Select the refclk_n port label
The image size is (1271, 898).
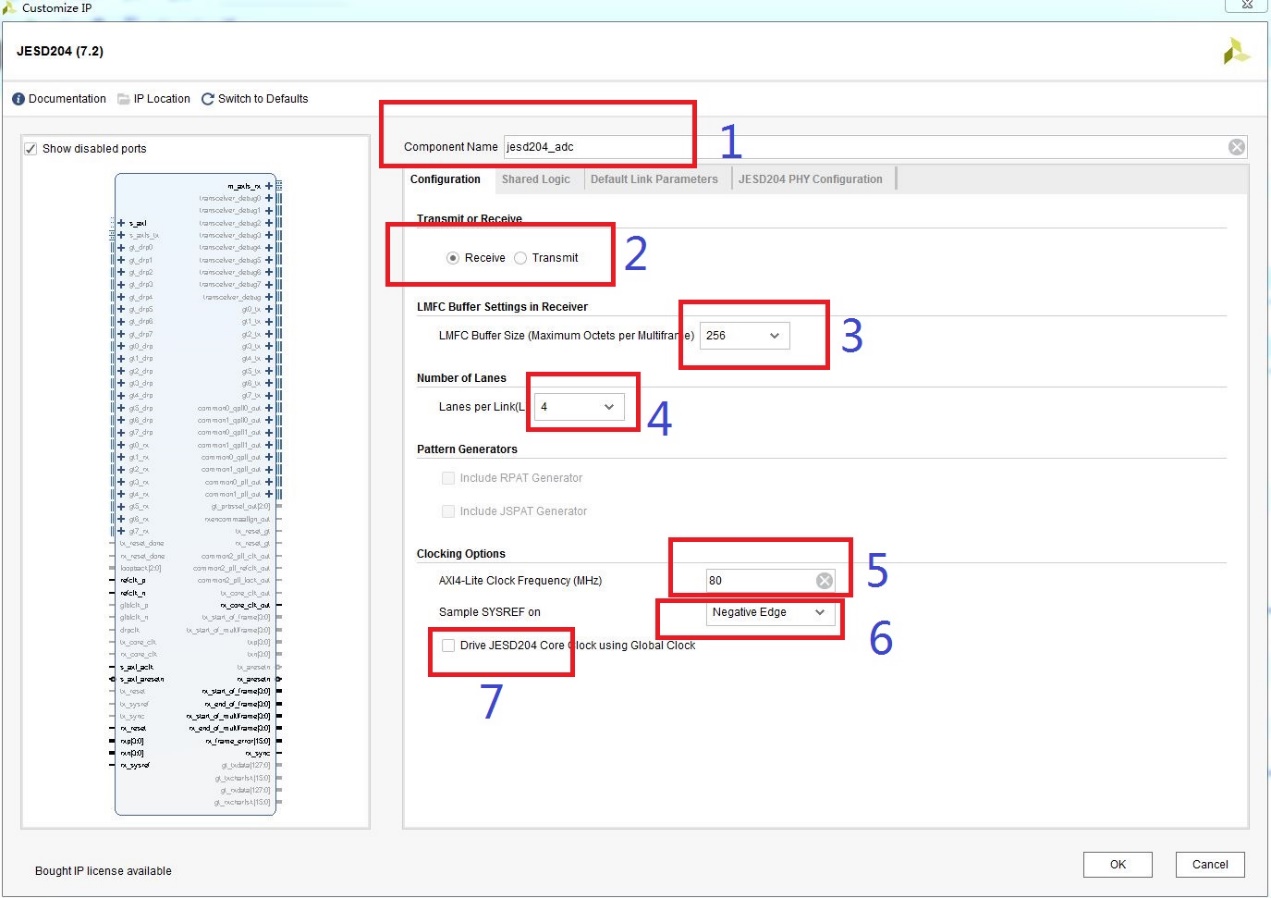(133, 593)
